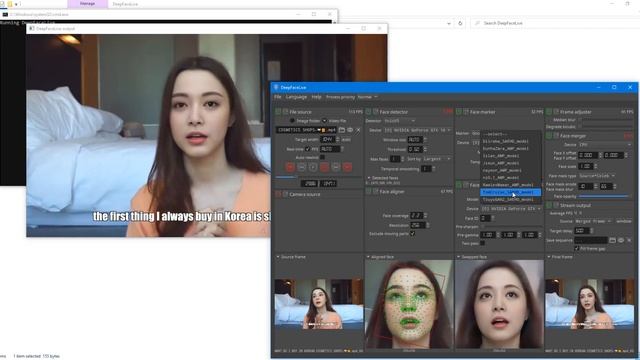The image size is (640, 360).
Task: Seek video backward in File source
Action: (x=301, y=167)
